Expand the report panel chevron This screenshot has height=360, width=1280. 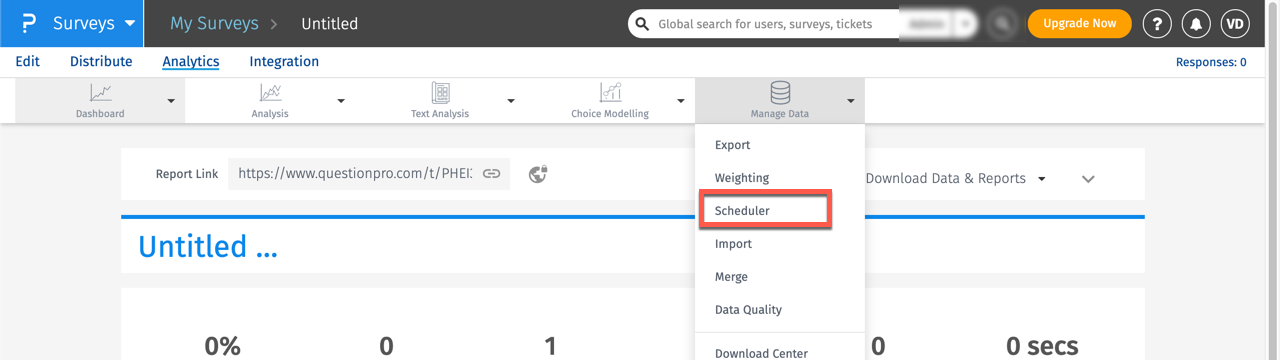click(x=1088, y=179)
